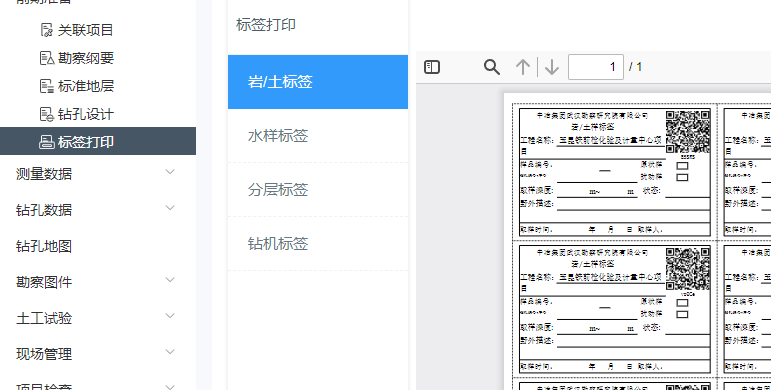Viewport: 771px width, 390px height.
Task: Expand the 土工试验 menu chevron
Action: [x=170, y=316]
